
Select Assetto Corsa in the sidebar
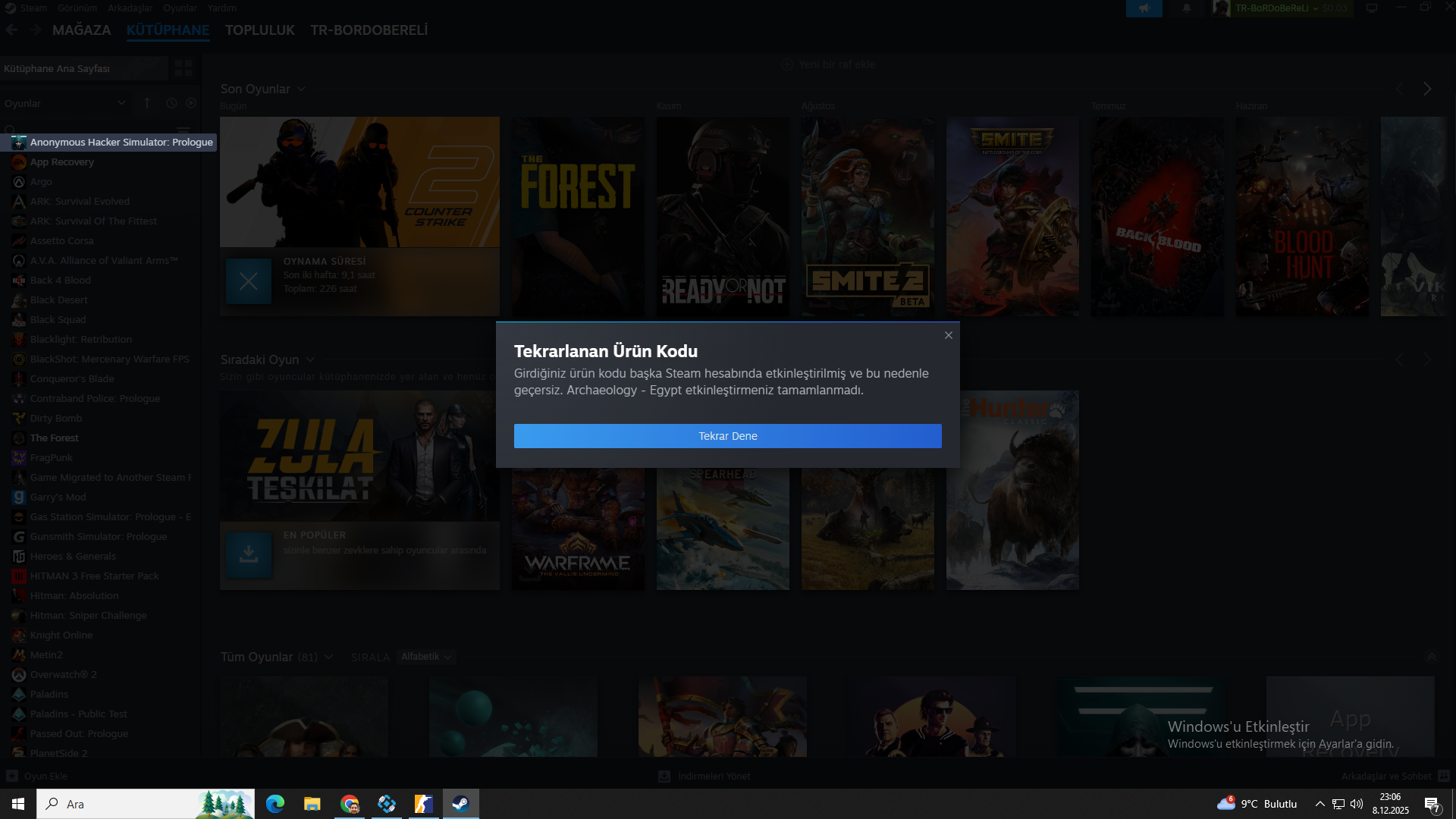point(62,240)
